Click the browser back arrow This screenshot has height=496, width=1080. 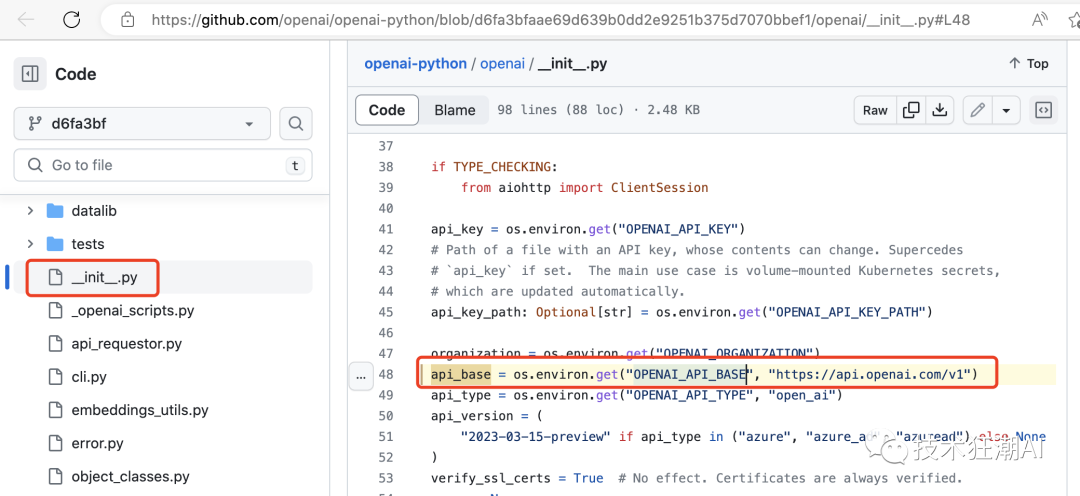26,19
